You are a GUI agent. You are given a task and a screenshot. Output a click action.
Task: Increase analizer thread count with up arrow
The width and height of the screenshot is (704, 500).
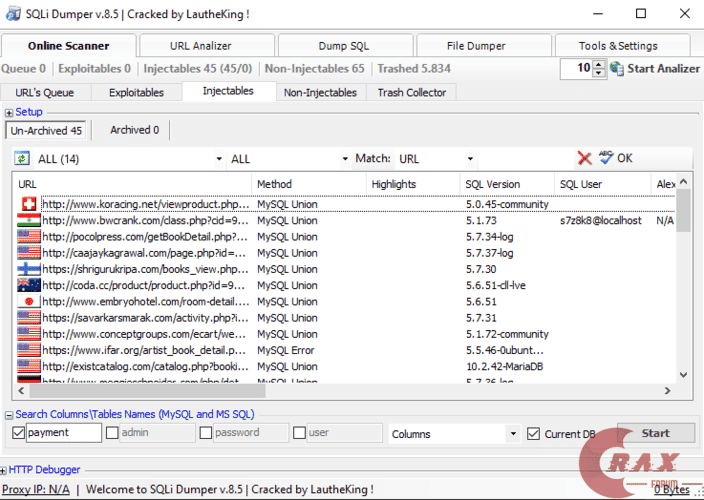tap(598, 65)
